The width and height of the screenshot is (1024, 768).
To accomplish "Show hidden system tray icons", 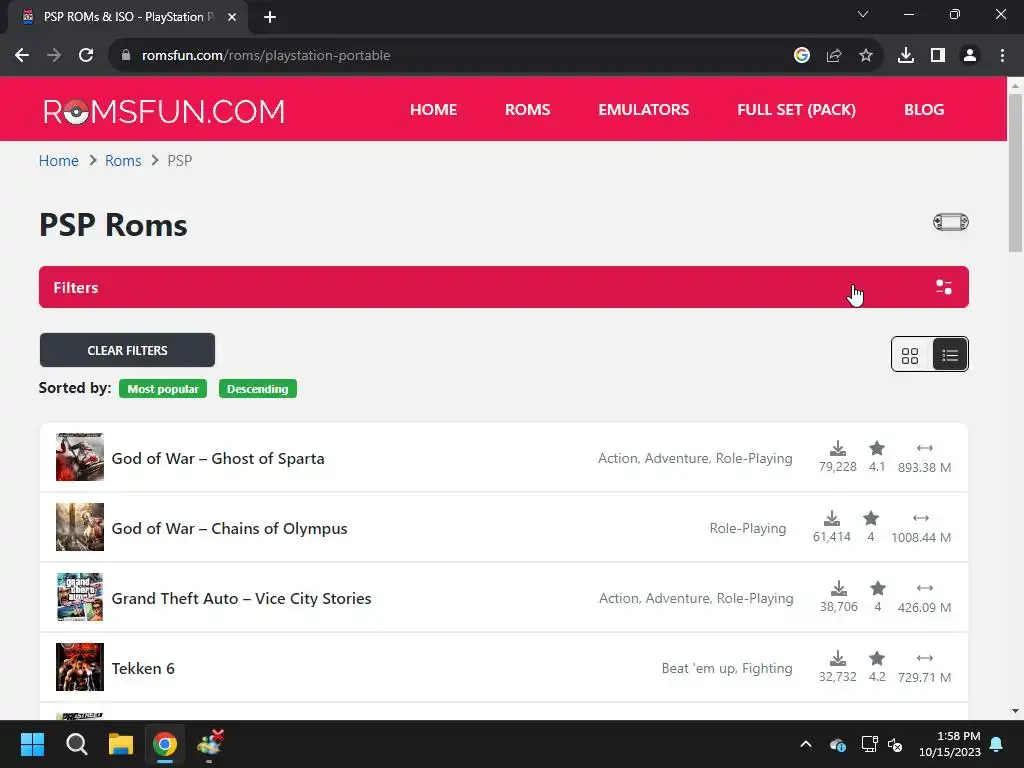I will [806, 744].
